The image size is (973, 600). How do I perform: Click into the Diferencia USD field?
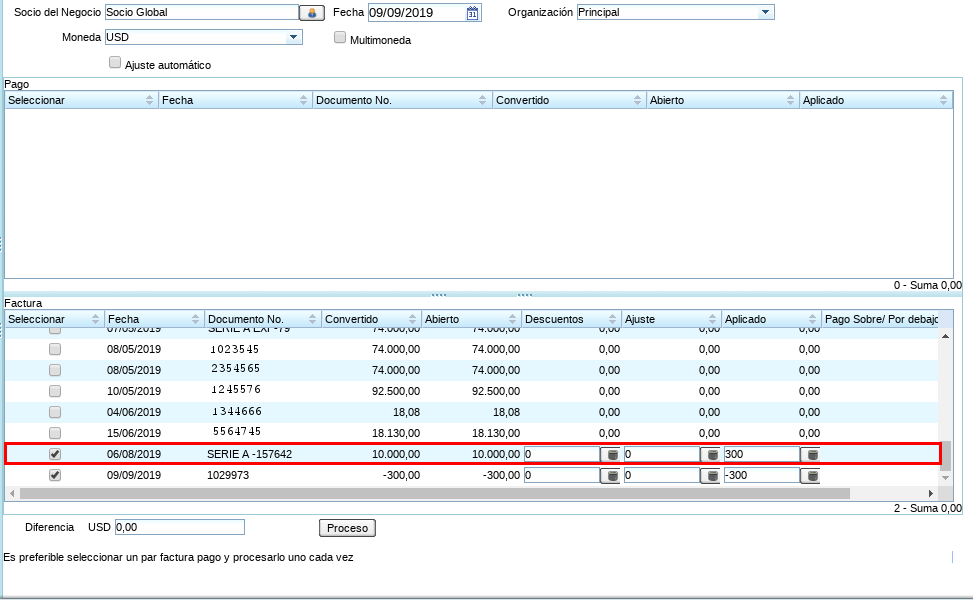coord(180,527)
